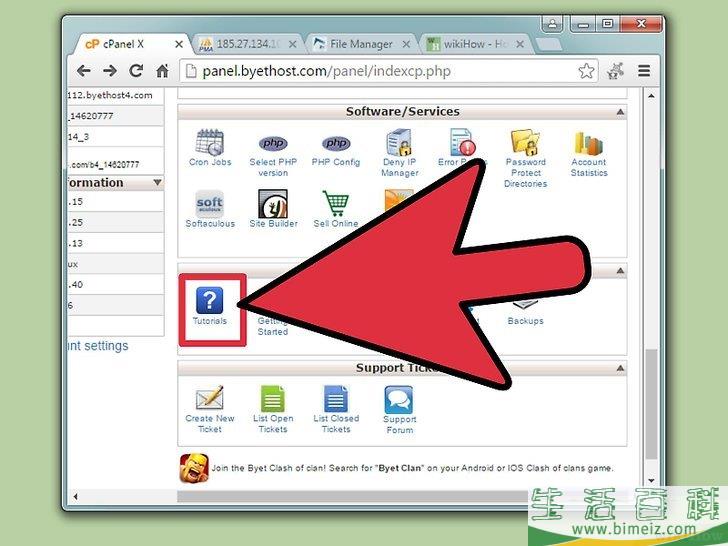The width and height of the screenshot is (728, 546).
Task: Open Password Protect Directories icon
Action: [526, 143]
